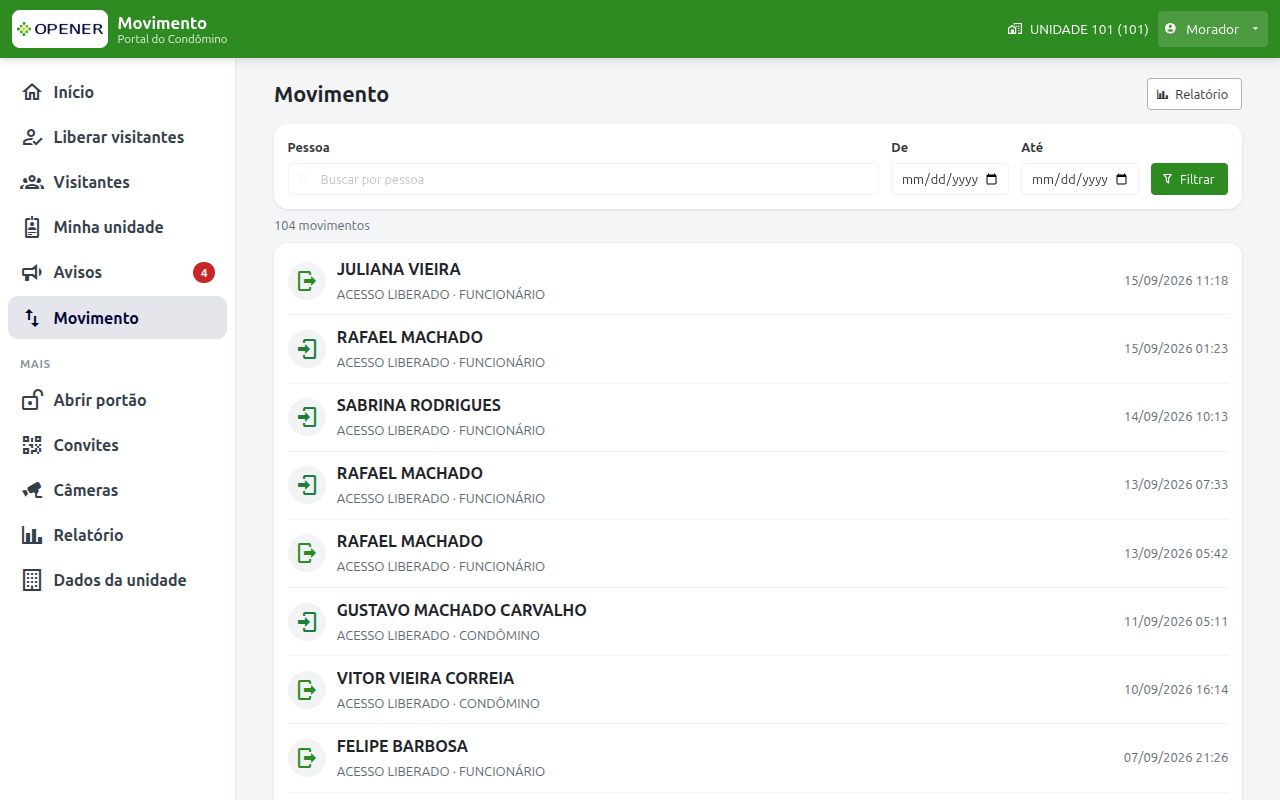Open the Visitantes menu item
Viewport: 1280px width, 800px height.
(117, 182)
